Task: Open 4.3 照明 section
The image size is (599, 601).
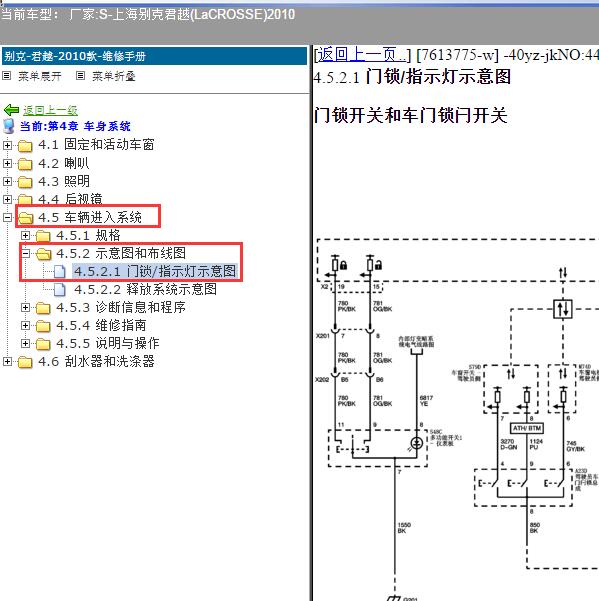Action: pos(64,181)
